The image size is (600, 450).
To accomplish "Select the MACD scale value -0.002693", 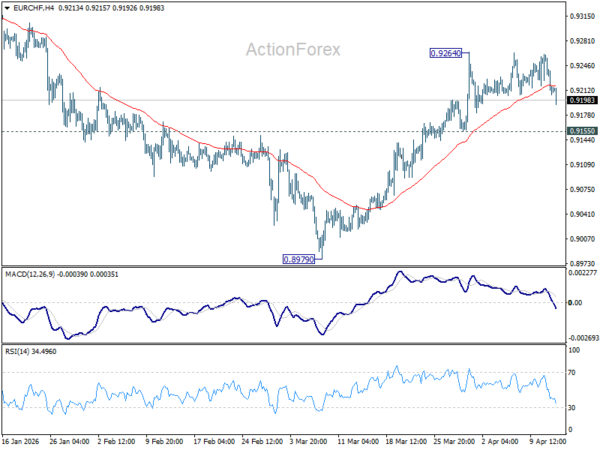I will [582, 338].
